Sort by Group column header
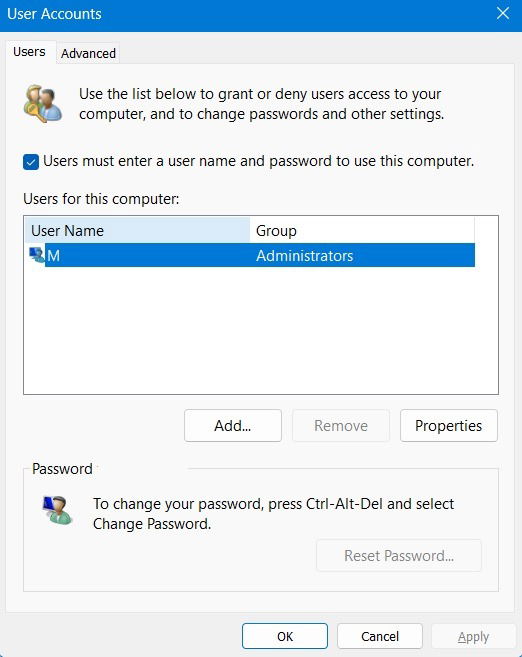The height and width of the screenshot is (657, 522). (362, 230)
